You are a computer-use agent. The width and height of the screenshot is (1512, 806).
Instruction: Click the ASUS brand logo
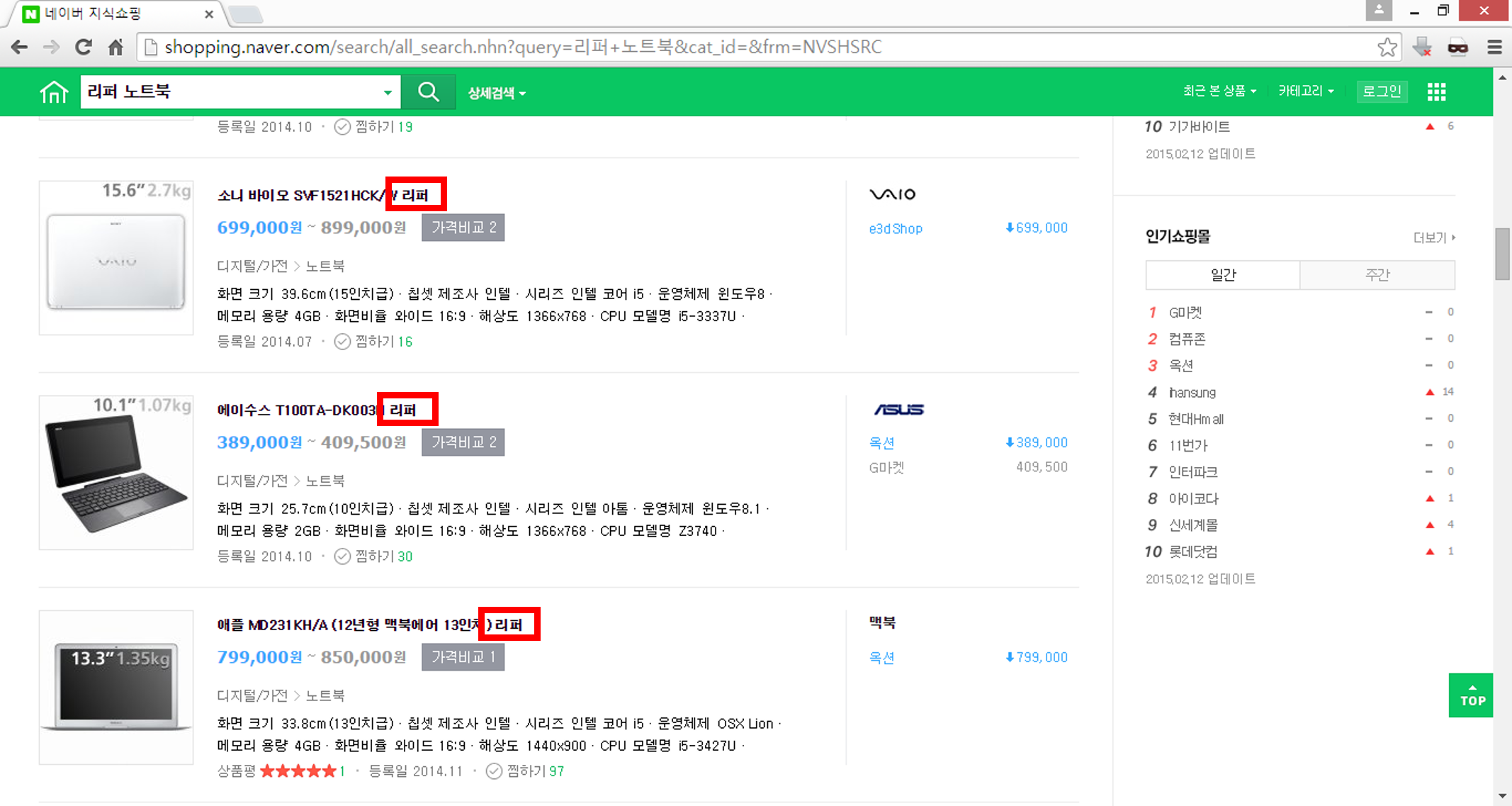(x=898, y=410)
